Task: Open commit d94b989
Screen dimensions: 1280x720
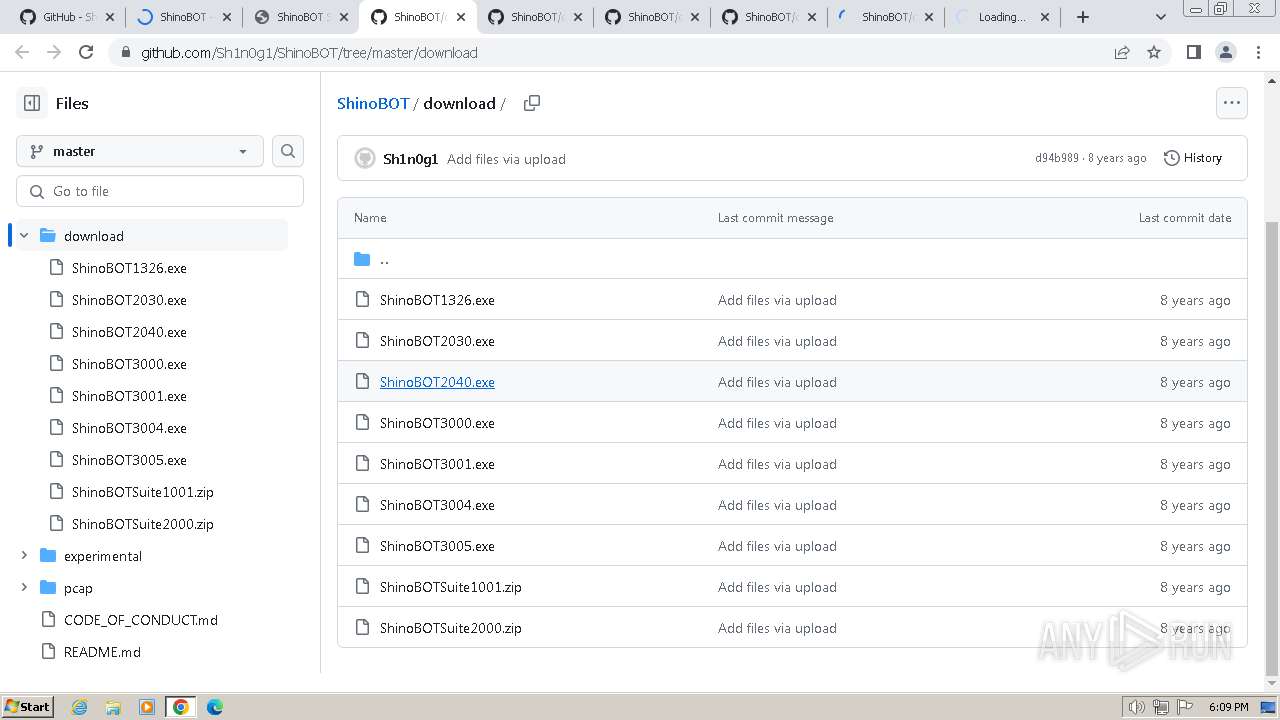Action: click(x=1057, y=158)
